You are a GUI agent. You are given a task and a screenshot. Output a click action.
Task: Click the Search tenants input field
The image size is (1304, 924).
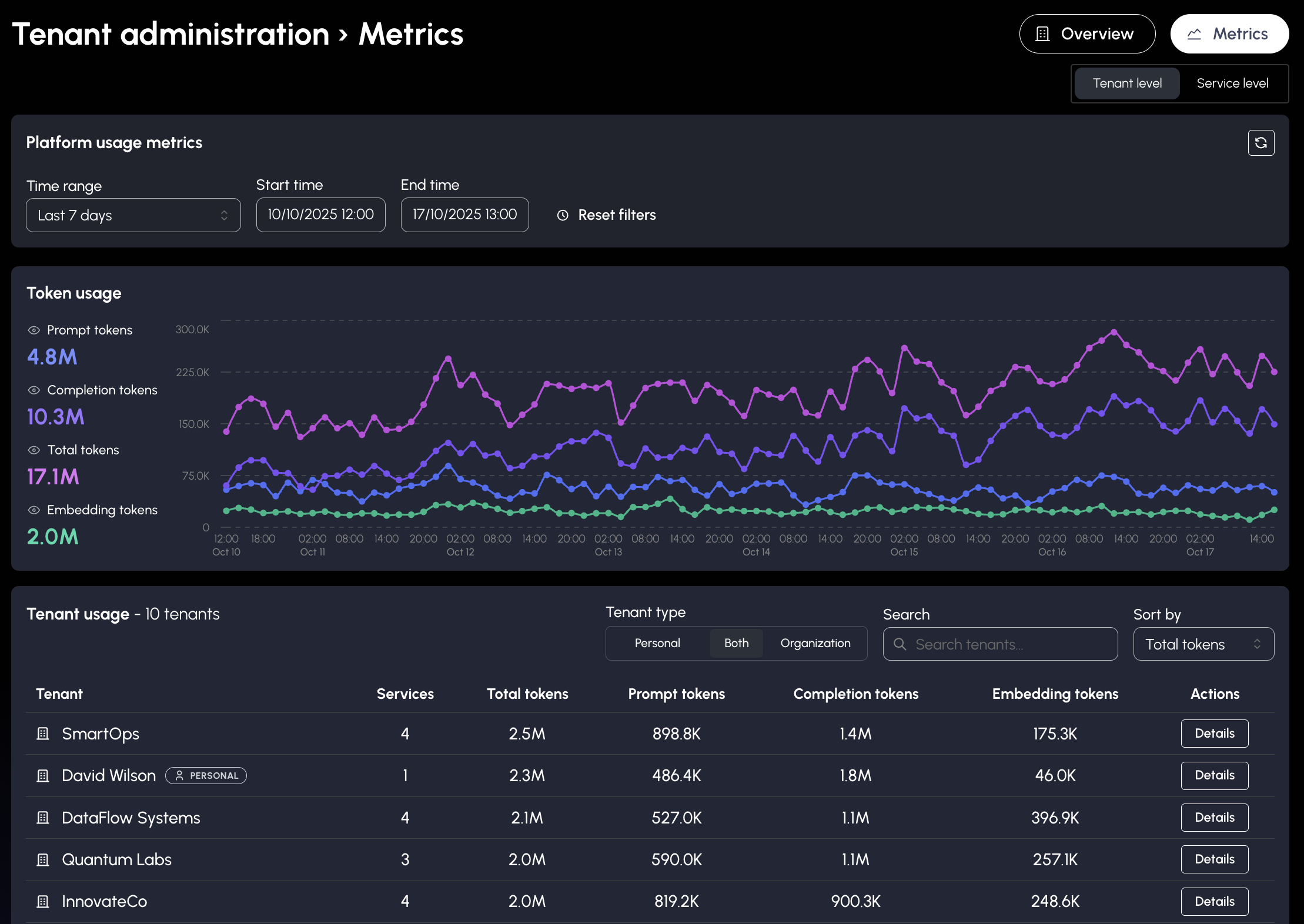click(1000, 644)
